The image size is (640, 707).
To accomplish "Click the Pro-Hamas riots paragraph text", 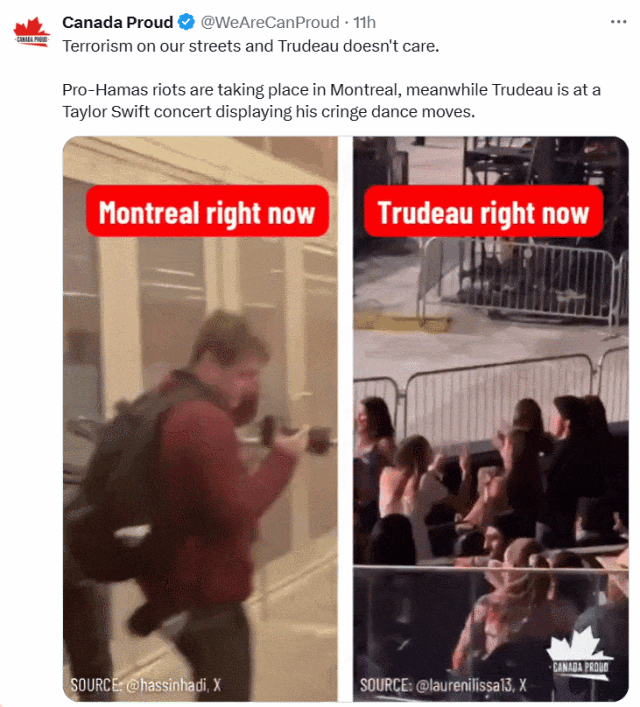I will (x=332, y=101).
